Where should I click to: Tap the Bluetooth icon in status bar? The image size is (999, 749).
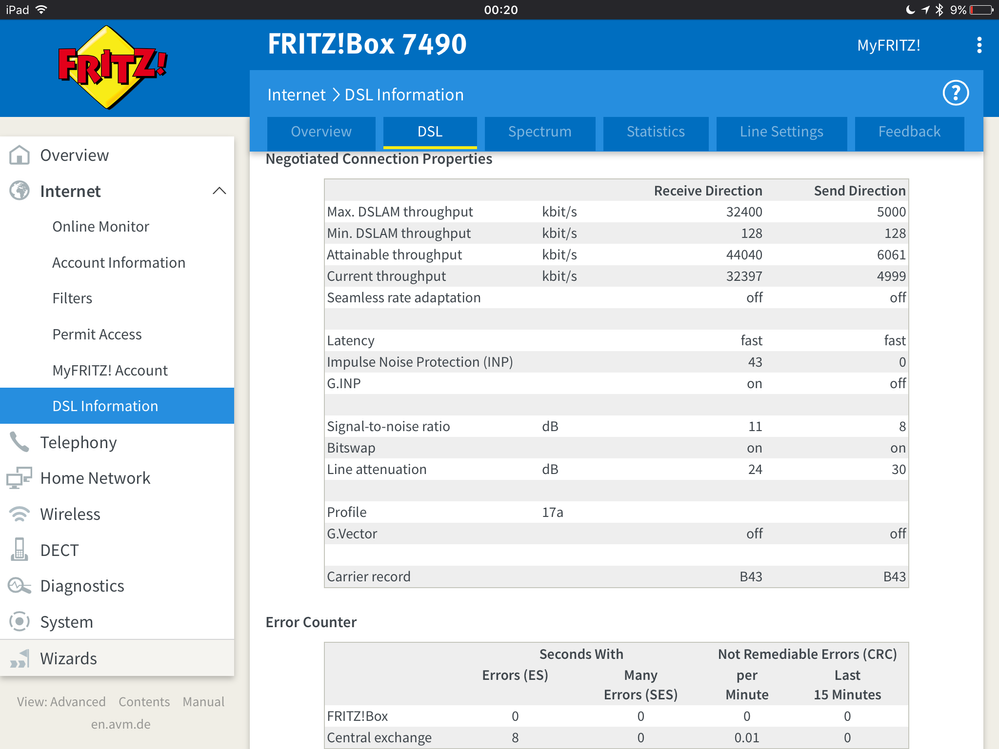tap(939, 10)
